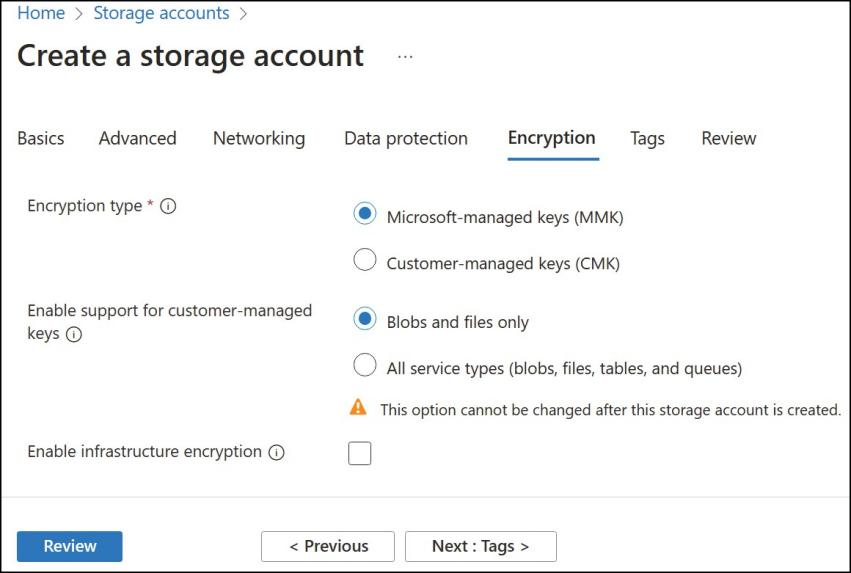Click the Encryption type info icon
Screen dimensions: 851x573
click(x=168, y=206)
